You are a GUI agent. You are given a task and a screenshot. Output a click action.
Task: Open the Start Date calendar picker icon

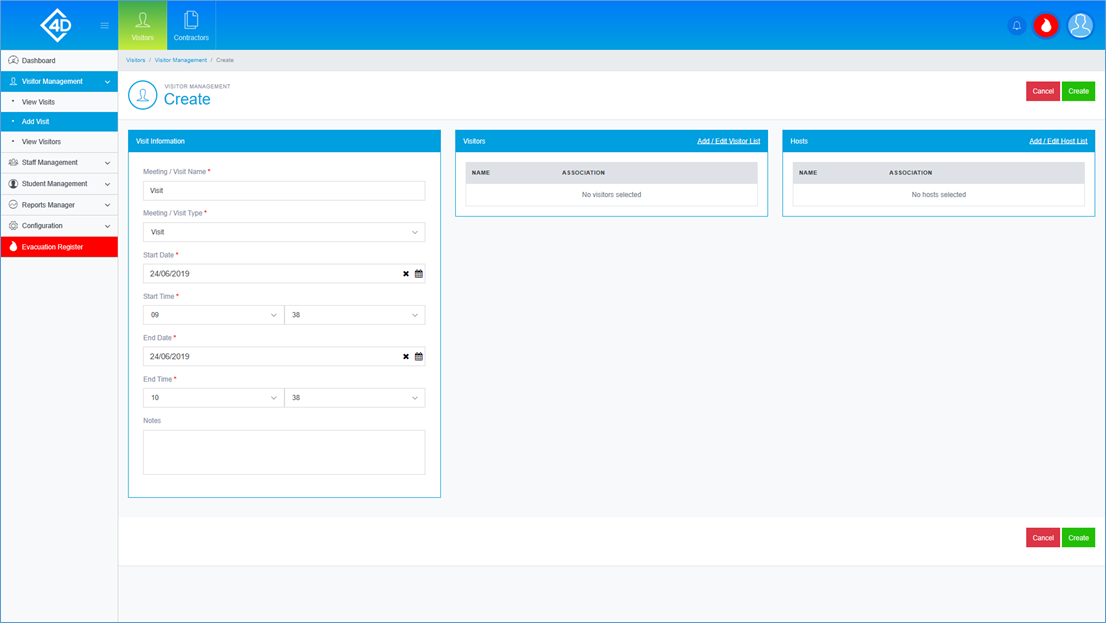coord(419,274)
